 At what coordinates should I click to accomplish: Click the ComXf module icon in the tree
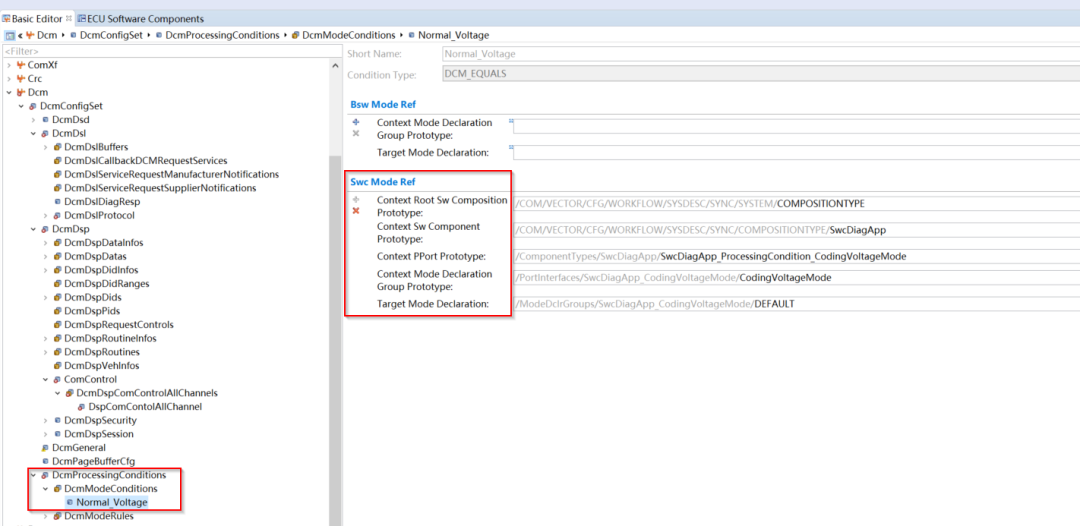[x=20, y=65]
